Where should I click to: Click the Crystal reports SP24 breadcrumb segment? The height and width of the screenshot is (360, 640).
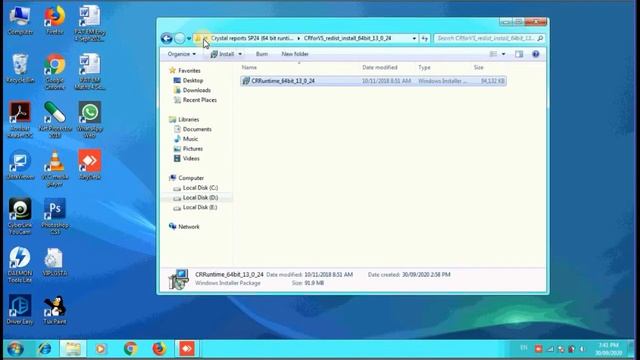252,38
